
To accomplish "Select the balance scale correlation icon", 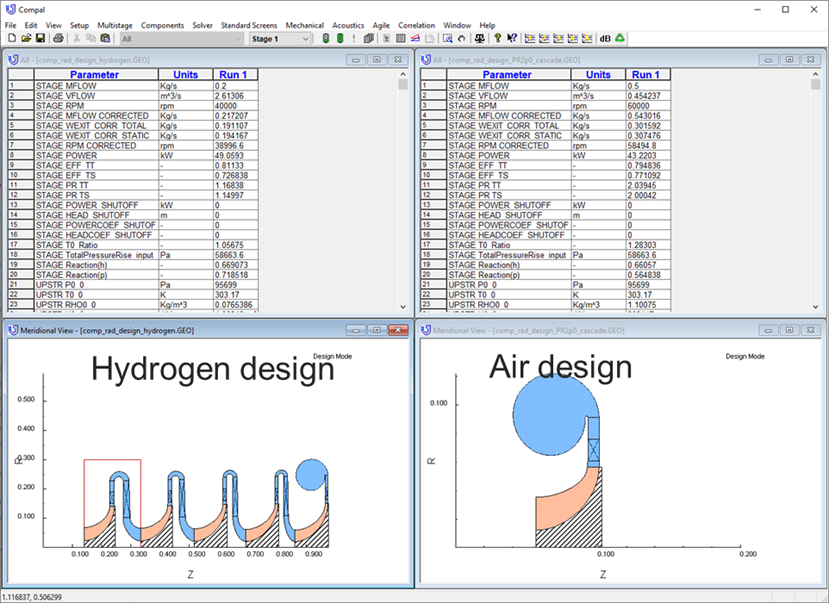I will tap(478, 39).
